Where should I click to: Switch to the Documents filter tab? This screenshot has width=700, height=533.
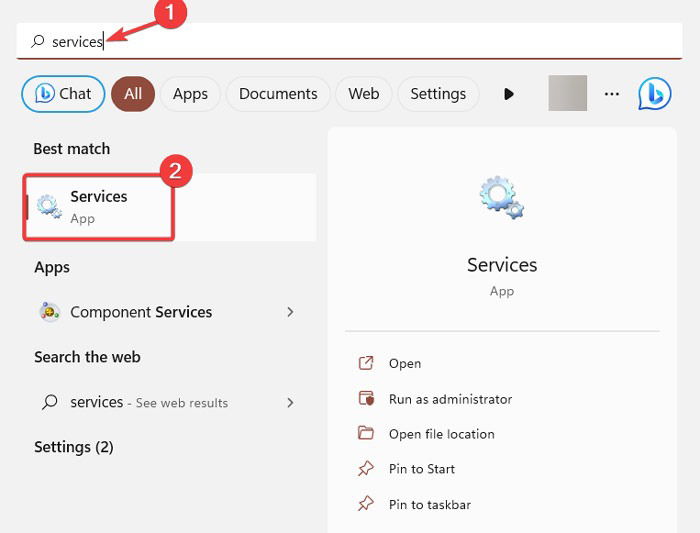pyautogui.click(x=278, y=94)
